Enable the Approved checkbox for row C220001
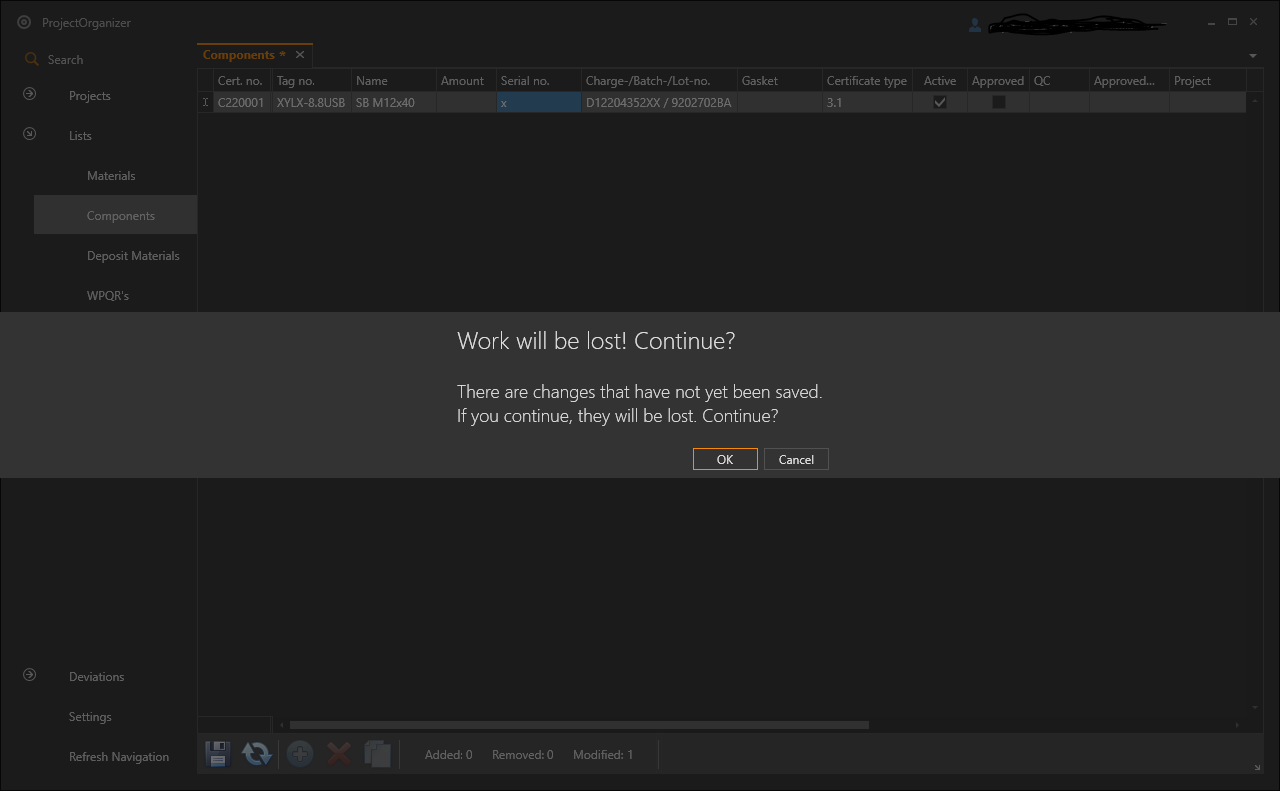Screen dimensions: 1280x791 pyautogui.click(x=998, y=101)
